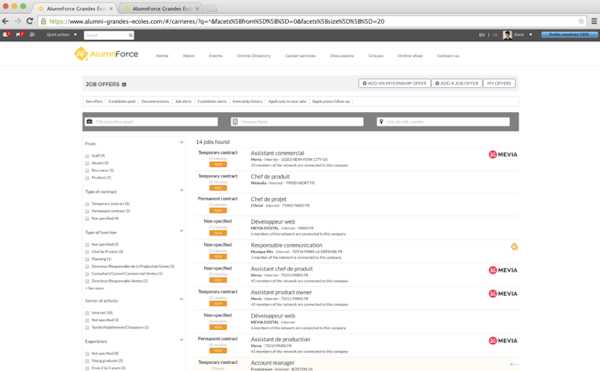Viewport: 600px width, 371px height.
Task: Click ADD AN INTERNSHIP OFFER button
Action: tap(395, 83)
